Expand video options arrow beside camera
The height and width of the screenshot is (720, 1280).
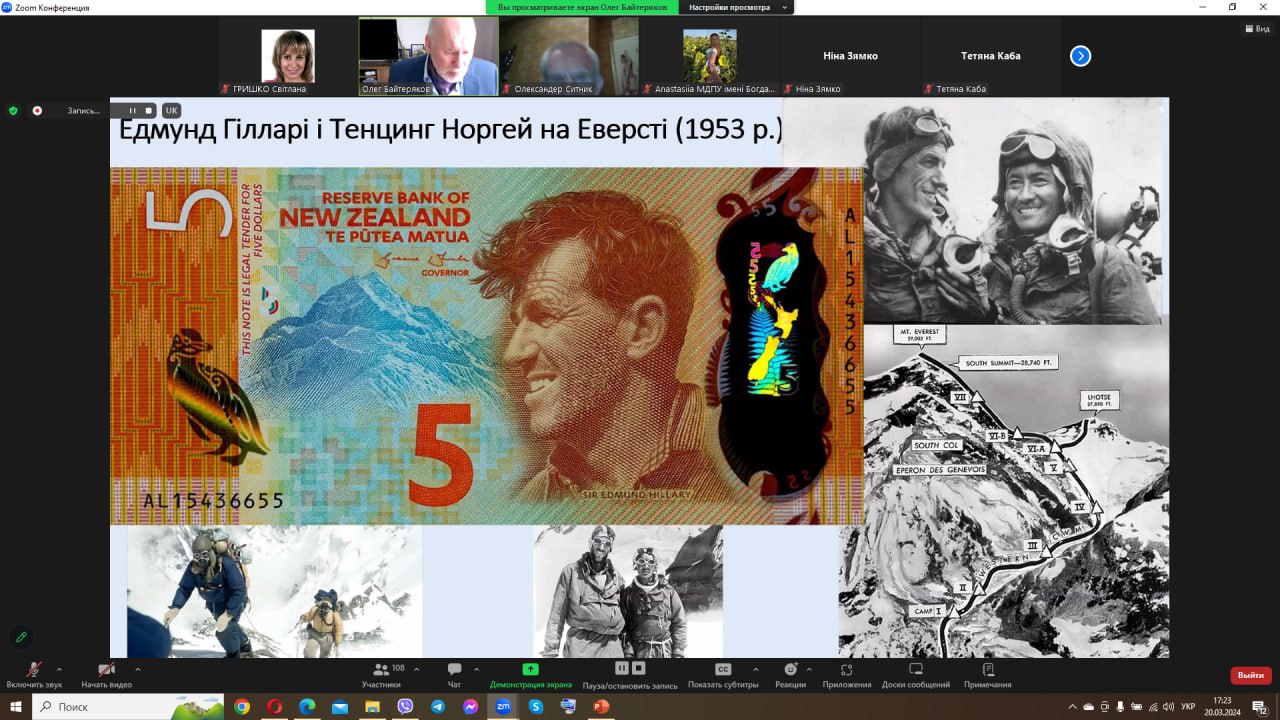(137, 669)
